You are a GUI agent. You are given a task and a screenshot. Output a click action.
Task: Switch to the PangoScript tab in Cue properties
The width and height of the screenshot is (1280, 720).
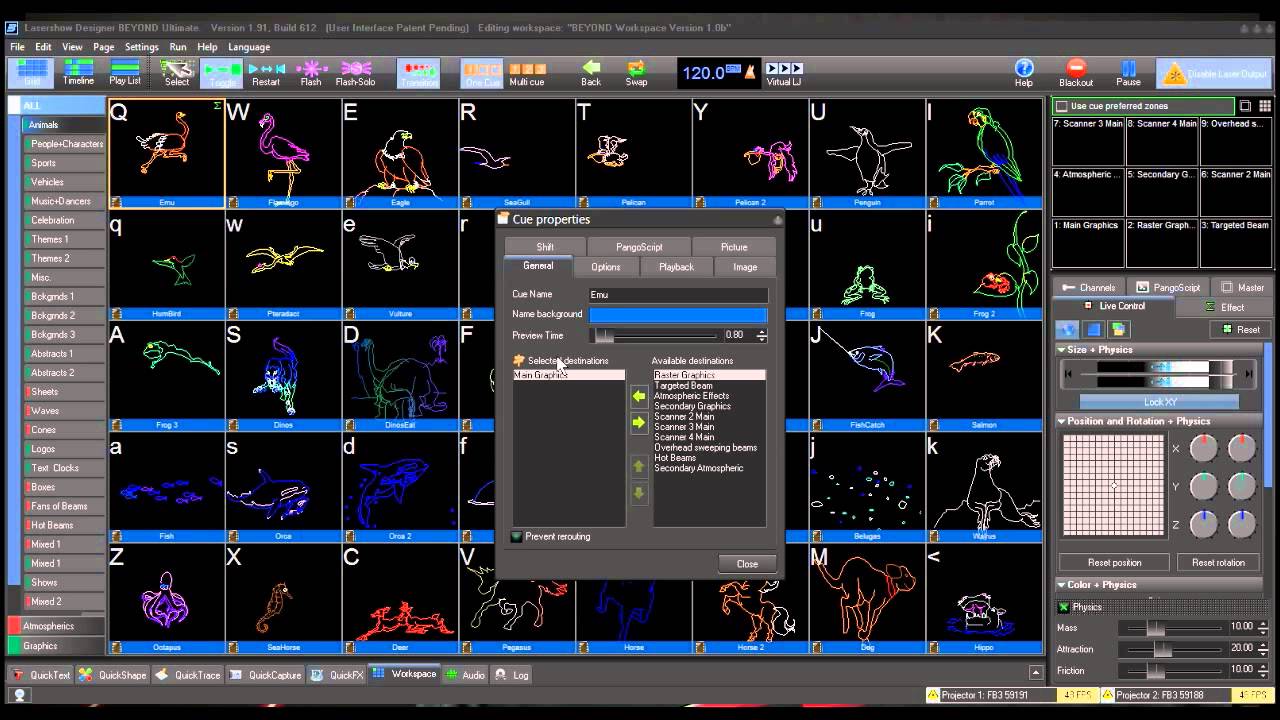[638, 247]
